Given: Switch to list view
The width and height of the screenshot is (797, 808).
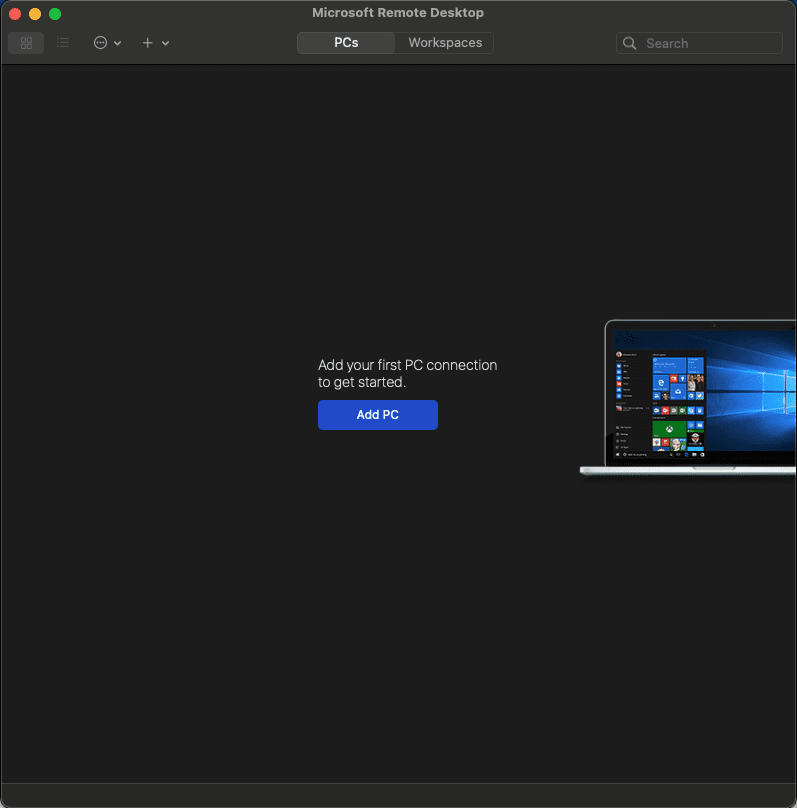Looking at the screenshot, I should 63,43.
